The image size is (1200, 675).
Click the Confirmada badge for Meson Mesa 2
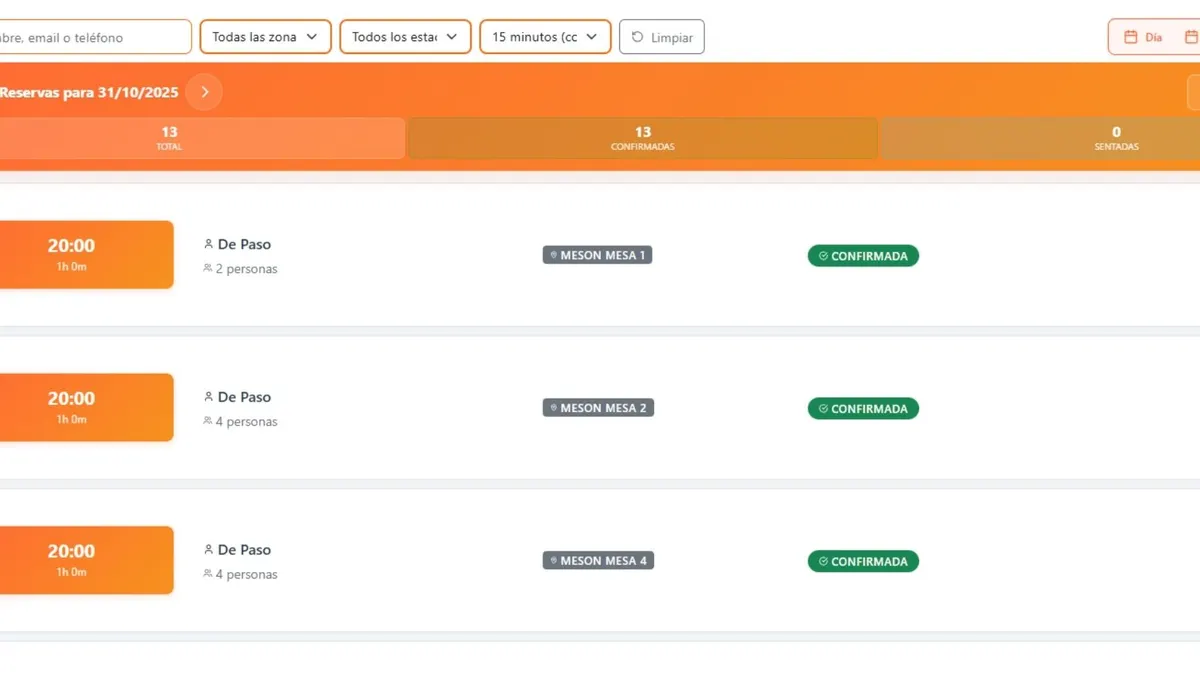[x=863, y=409]
